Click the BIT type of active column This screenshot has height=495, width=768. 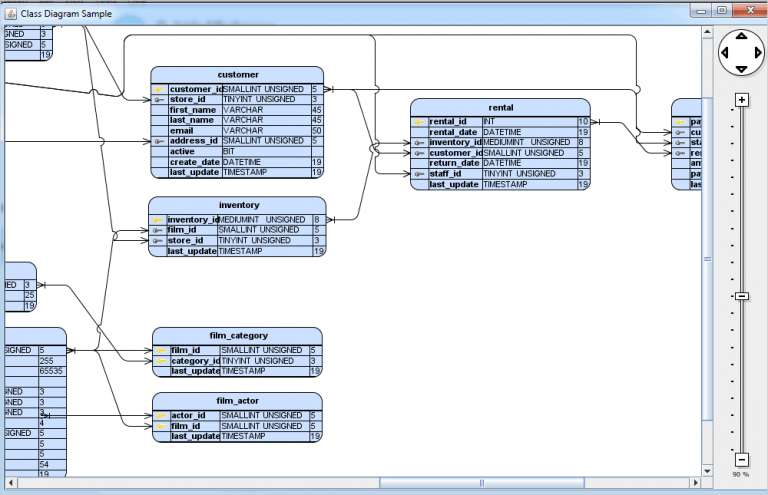coord(229,152)
